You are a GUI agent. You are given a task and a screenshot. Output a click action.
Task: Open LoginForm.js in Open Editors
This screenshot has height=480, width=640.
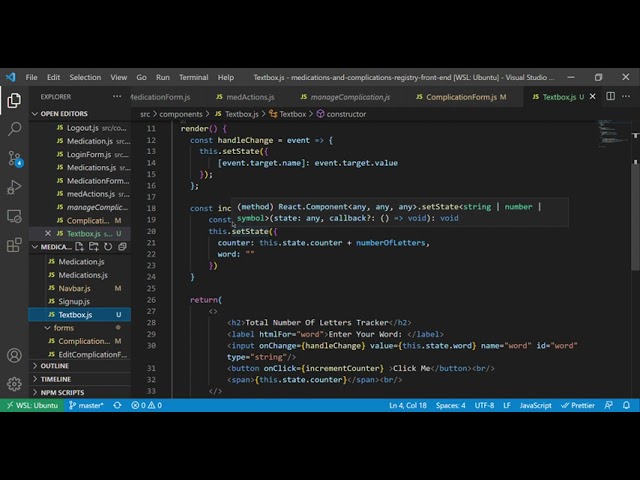(80, 154)
